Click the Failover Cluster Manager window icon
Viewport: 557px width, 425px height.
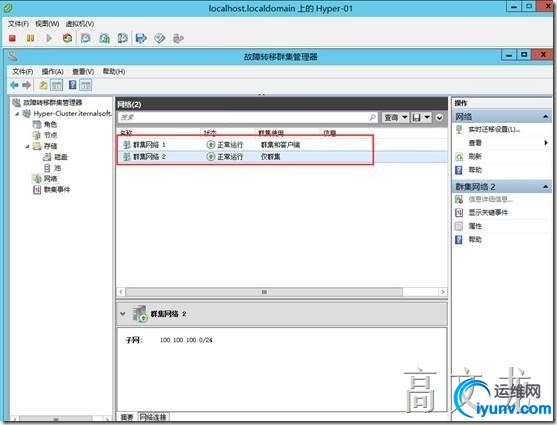point(13,56)
